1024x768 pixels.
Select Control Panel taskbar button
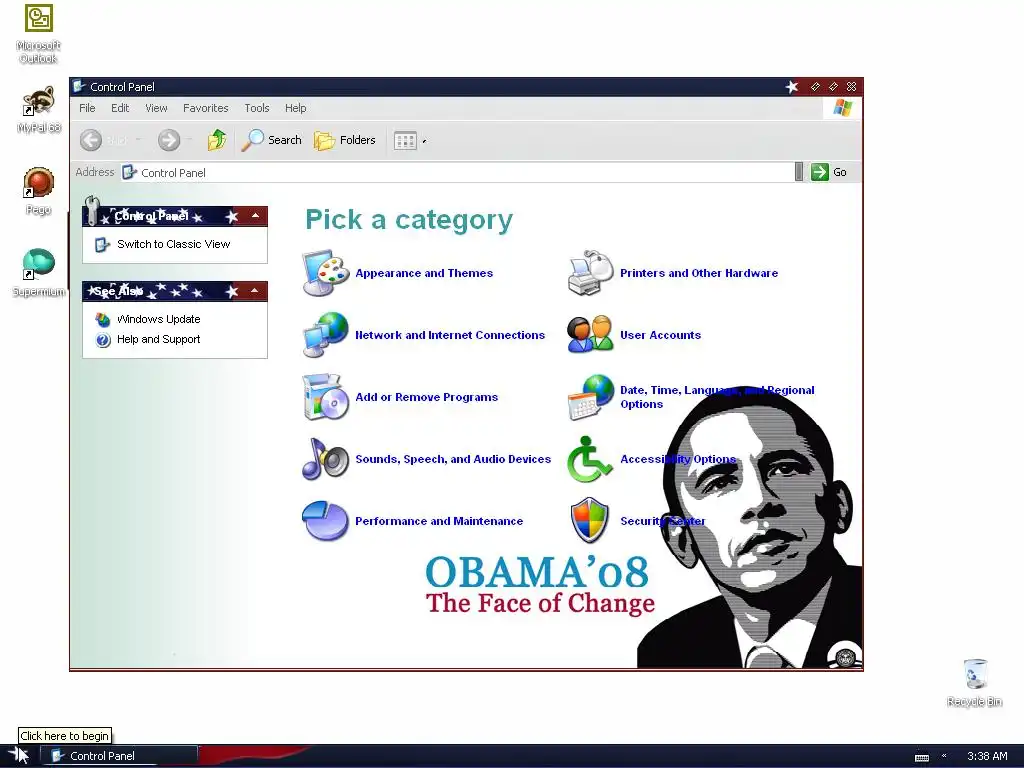[120, 756]
